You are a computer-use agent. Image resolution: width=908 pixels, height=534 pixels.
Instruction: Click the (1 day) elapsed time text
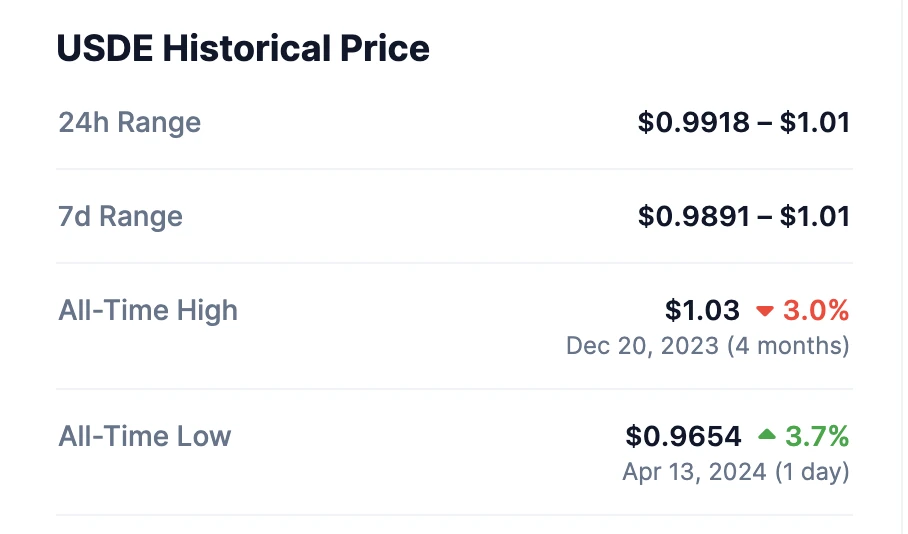812,471
